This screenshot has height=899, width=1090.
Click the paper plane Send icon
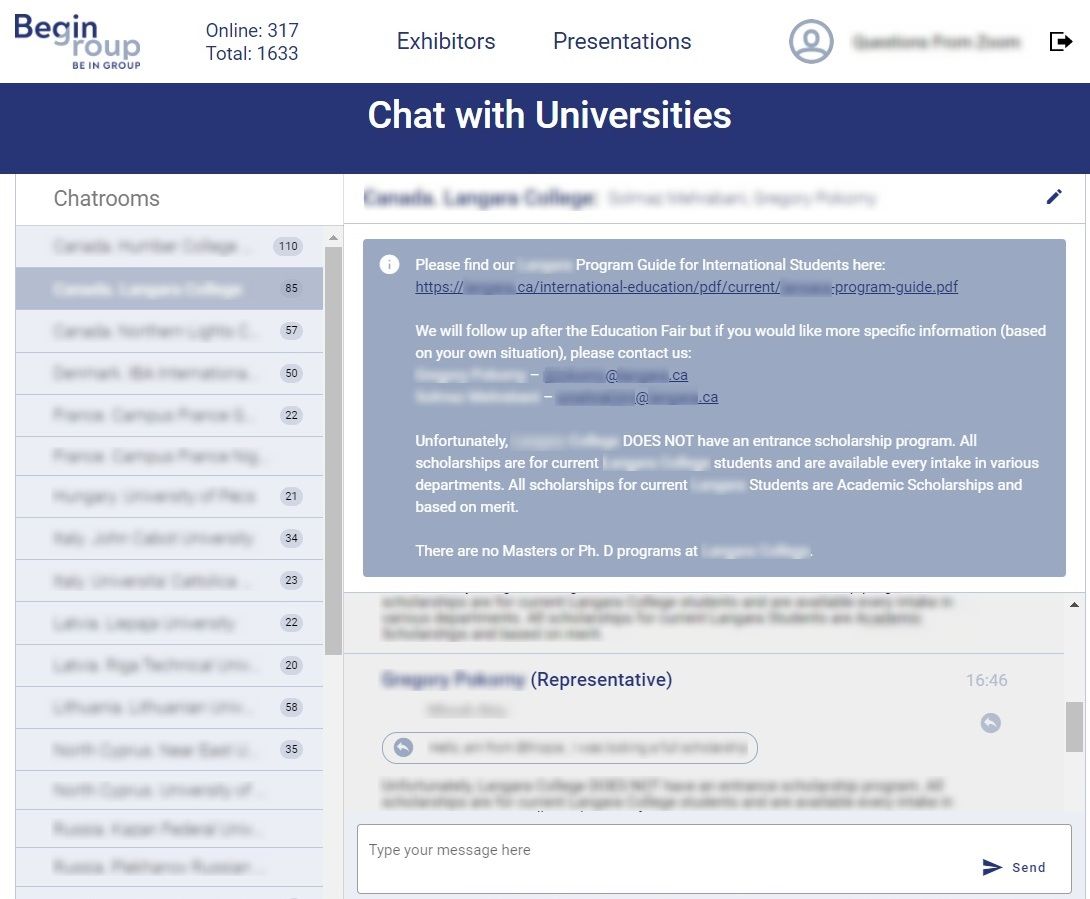click(x=992, y=867)
